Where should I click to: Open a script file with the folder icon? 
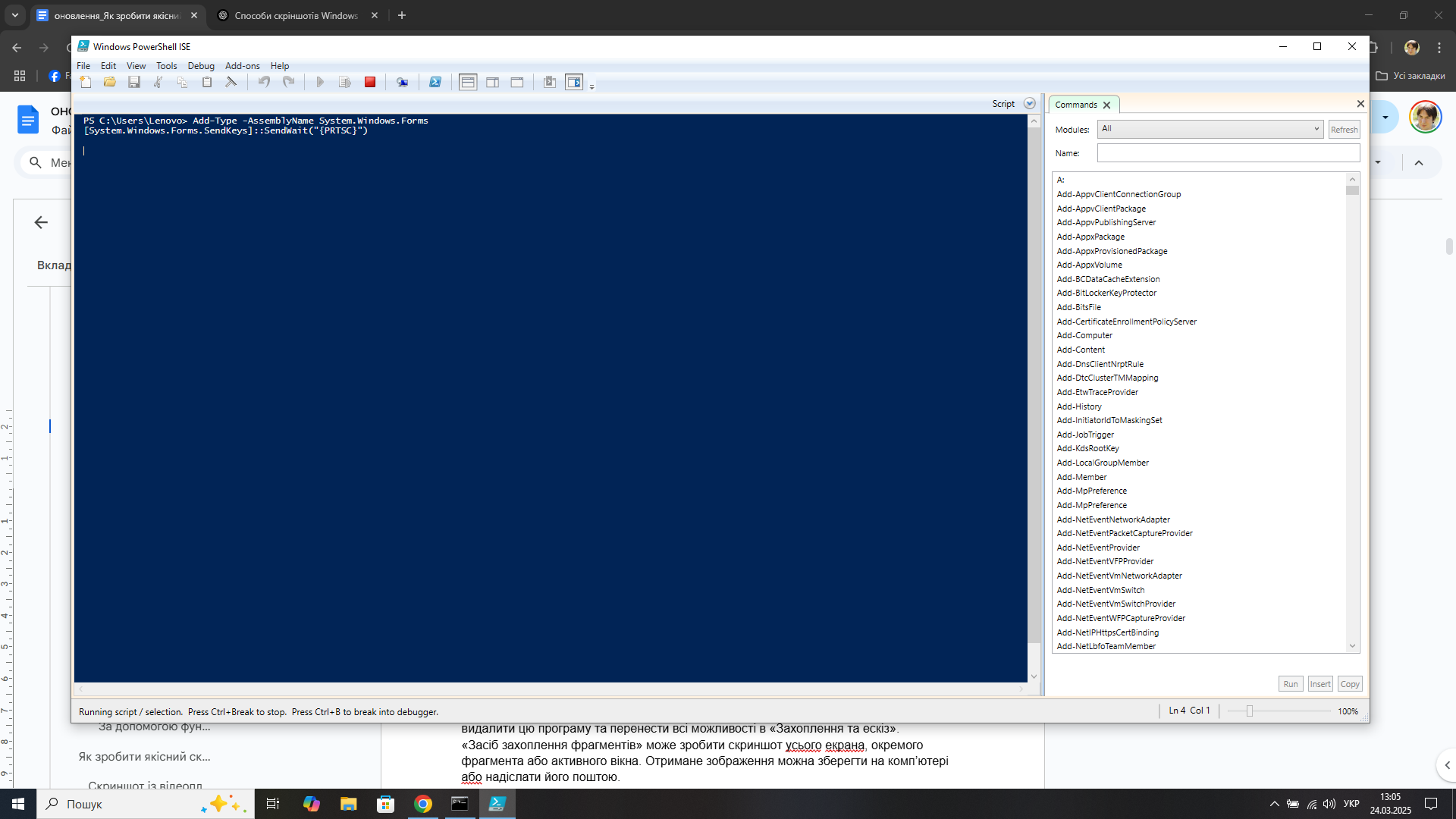click(x=110, y=82)
